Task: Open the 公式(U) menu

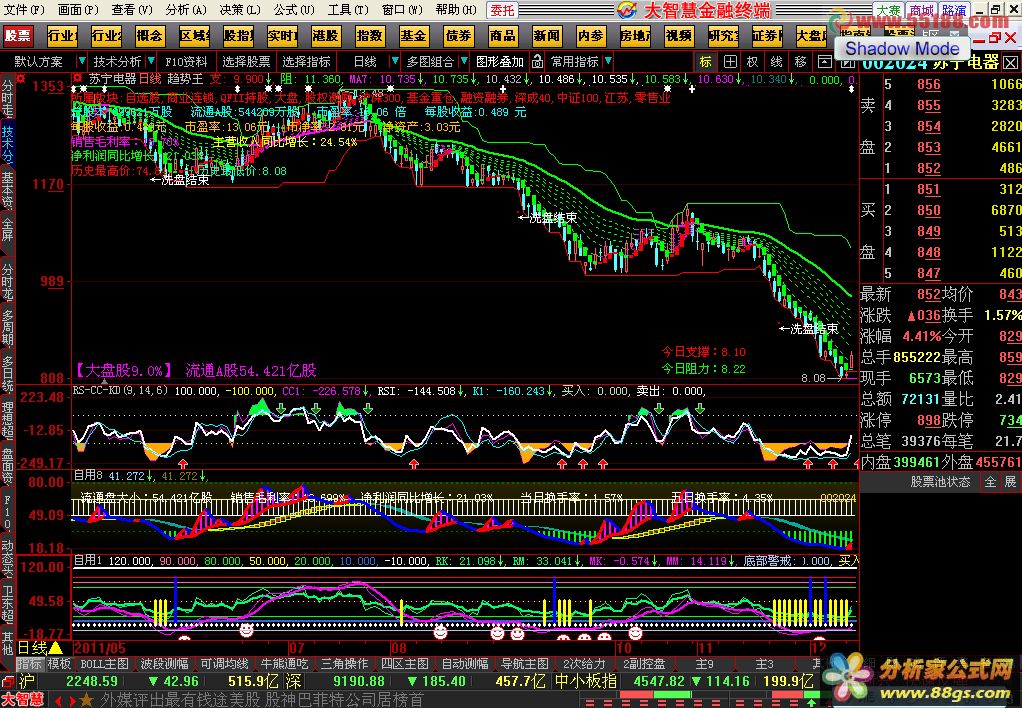Action: pyautogui.click(x=293, y=9)
